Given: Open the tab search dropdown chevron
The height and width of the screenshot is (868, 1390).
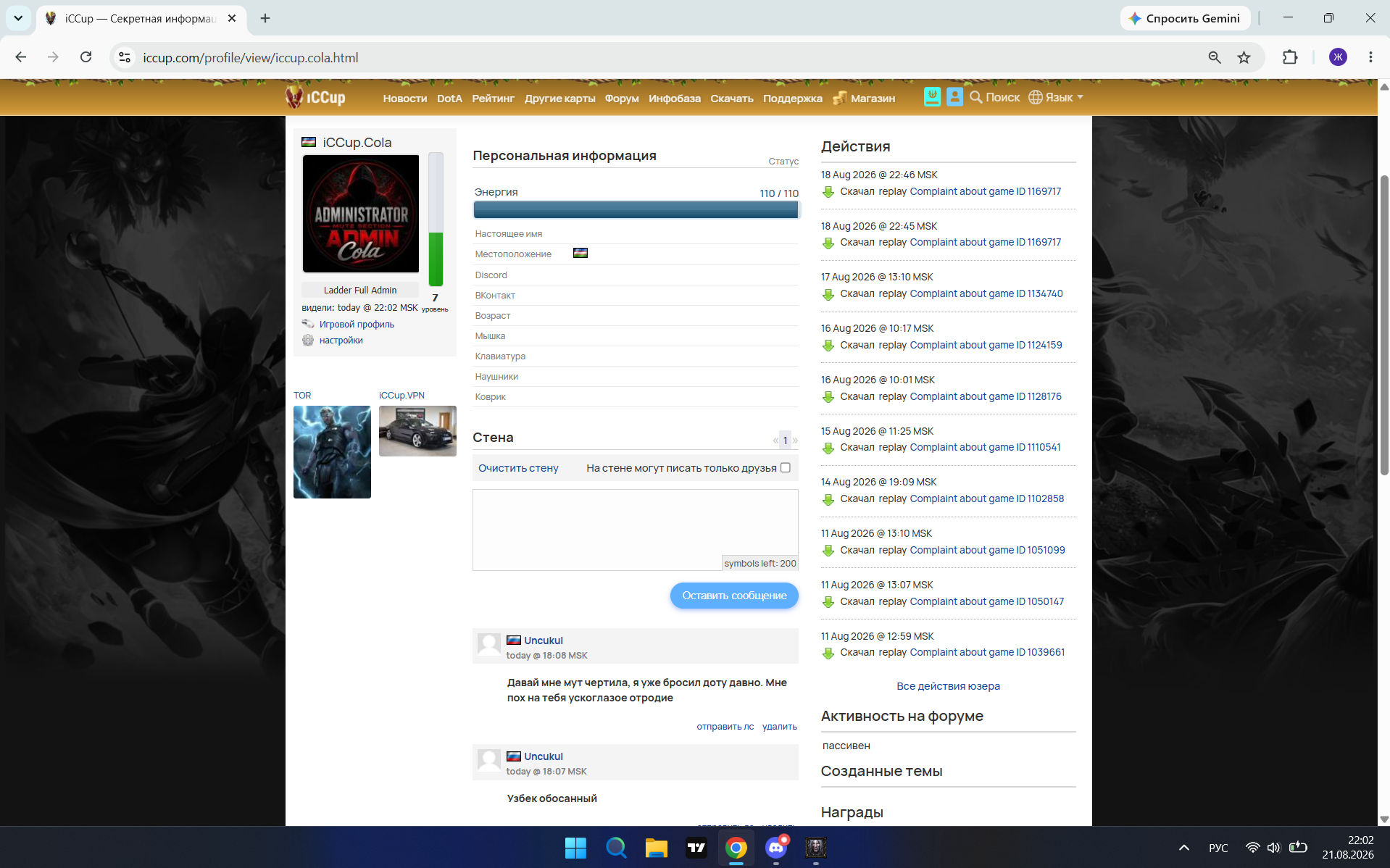Looking at the screenshot, I should point(18,18).
